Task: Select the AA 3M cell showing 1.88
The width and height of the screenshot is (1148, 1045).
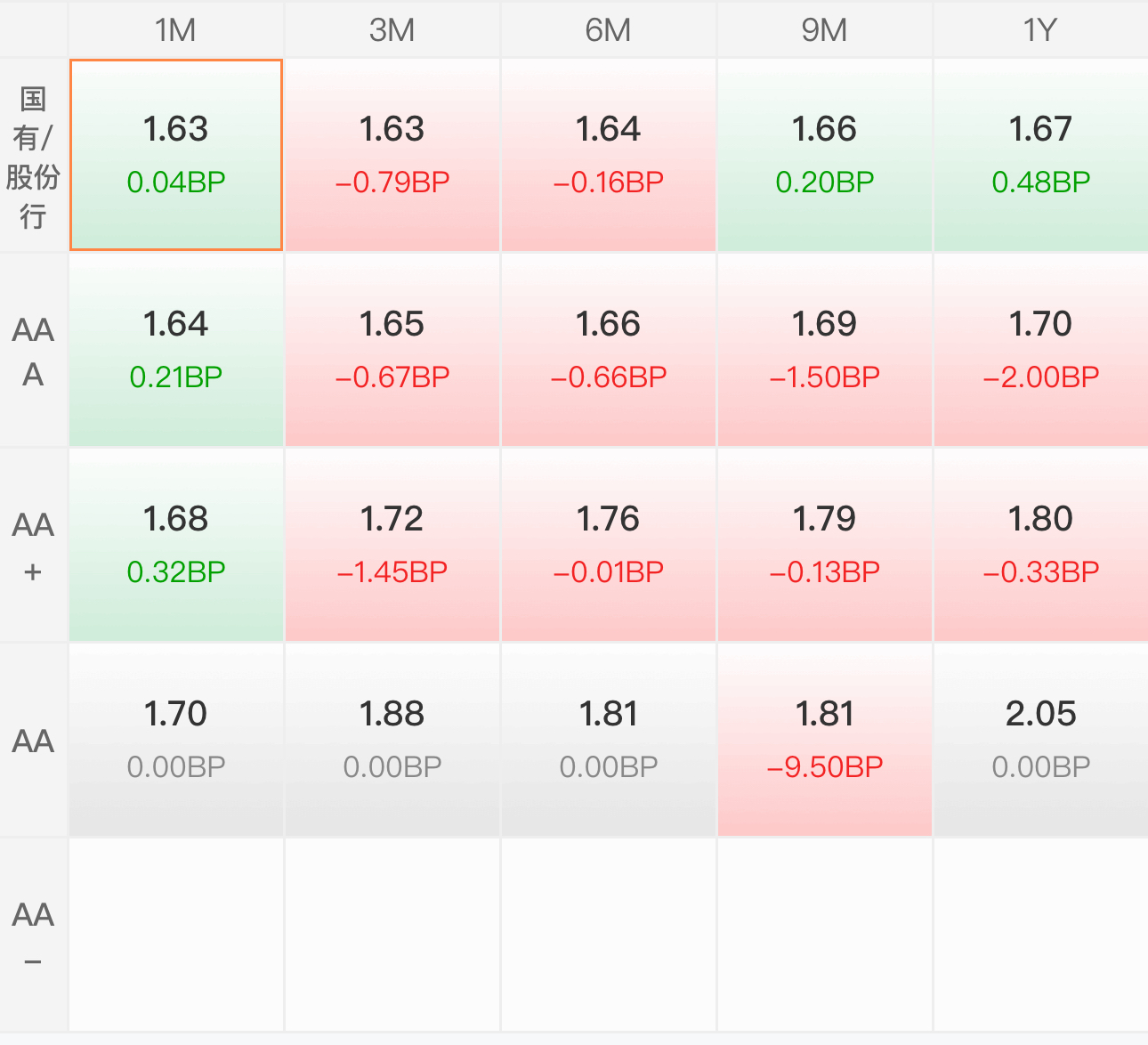Action: (392, 740)
